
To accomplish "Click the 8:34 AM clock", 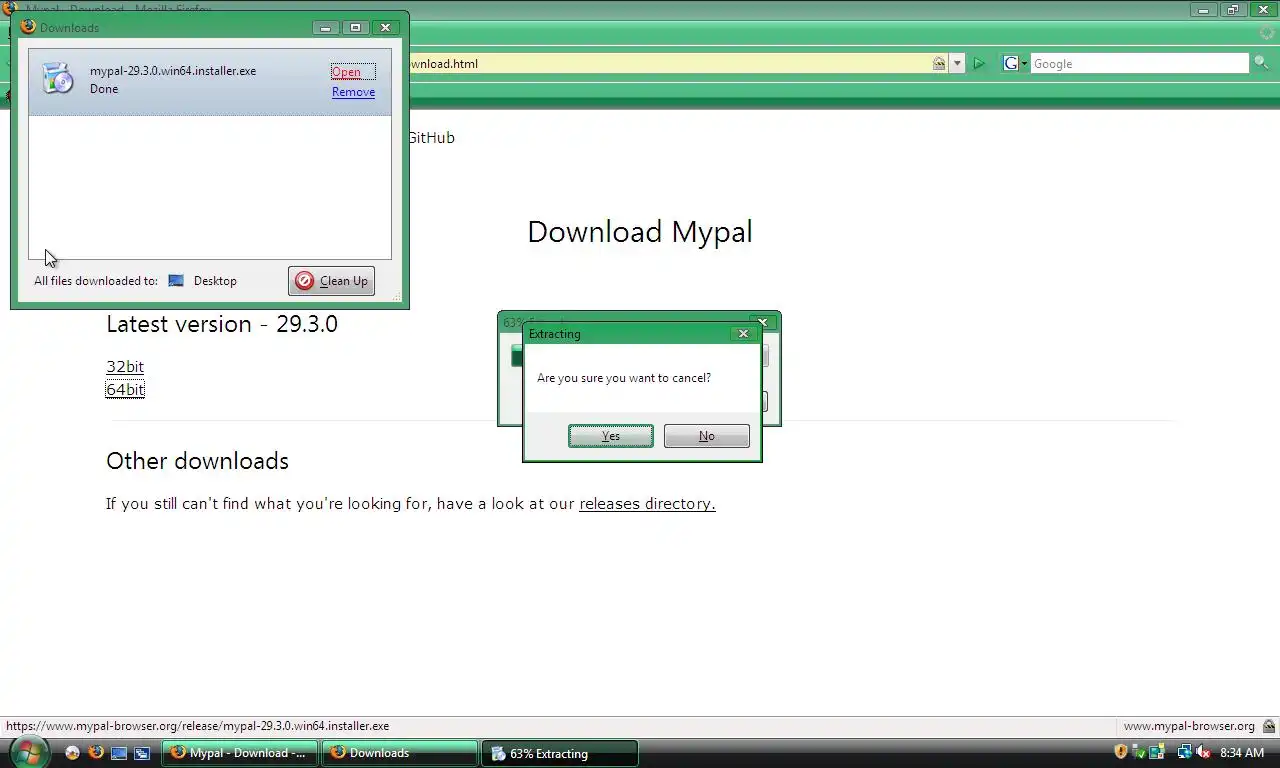I will 1242,753.
